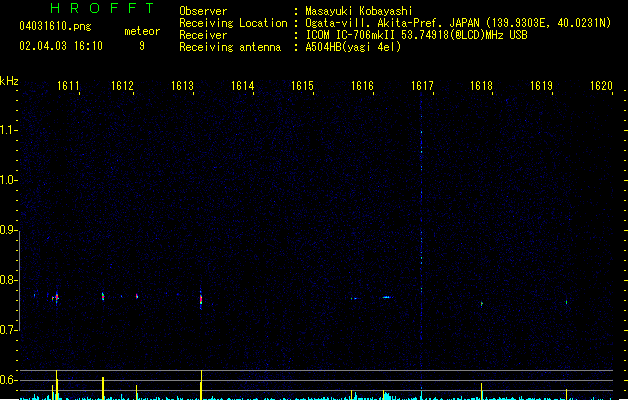Click the 1.0 kHz frequency label
Image resolution: width=629 pixels, height=400 pixels.
point(8,180)
